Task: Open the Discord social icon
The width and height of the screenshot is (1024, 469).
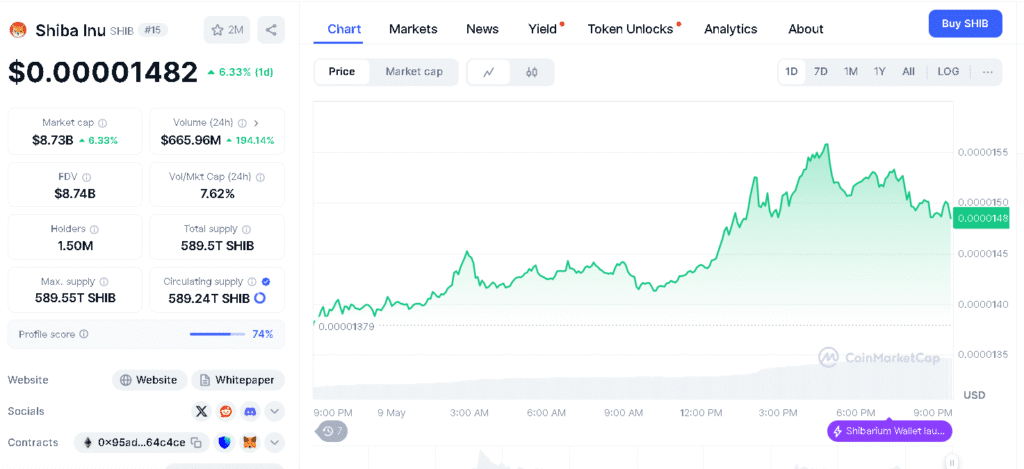Action: pyautogui.click(x=250, y=412)
